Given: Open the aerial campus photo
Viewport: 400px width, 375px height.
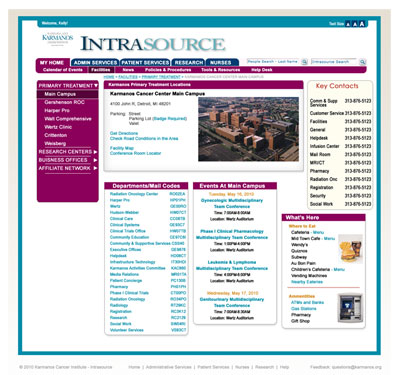Looking at the screenshot, I should [x=249, y=129].
